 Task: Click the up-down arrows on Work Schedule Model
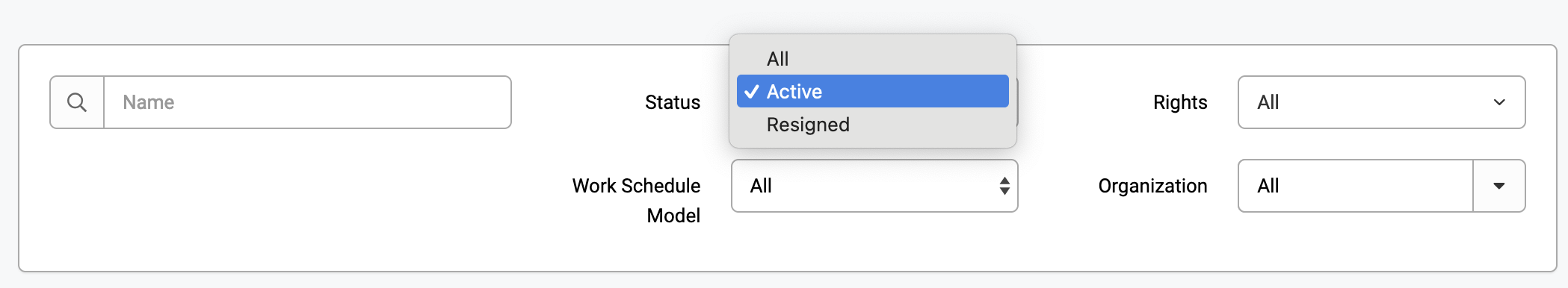pyautogui.click(x=1004, y=186)
